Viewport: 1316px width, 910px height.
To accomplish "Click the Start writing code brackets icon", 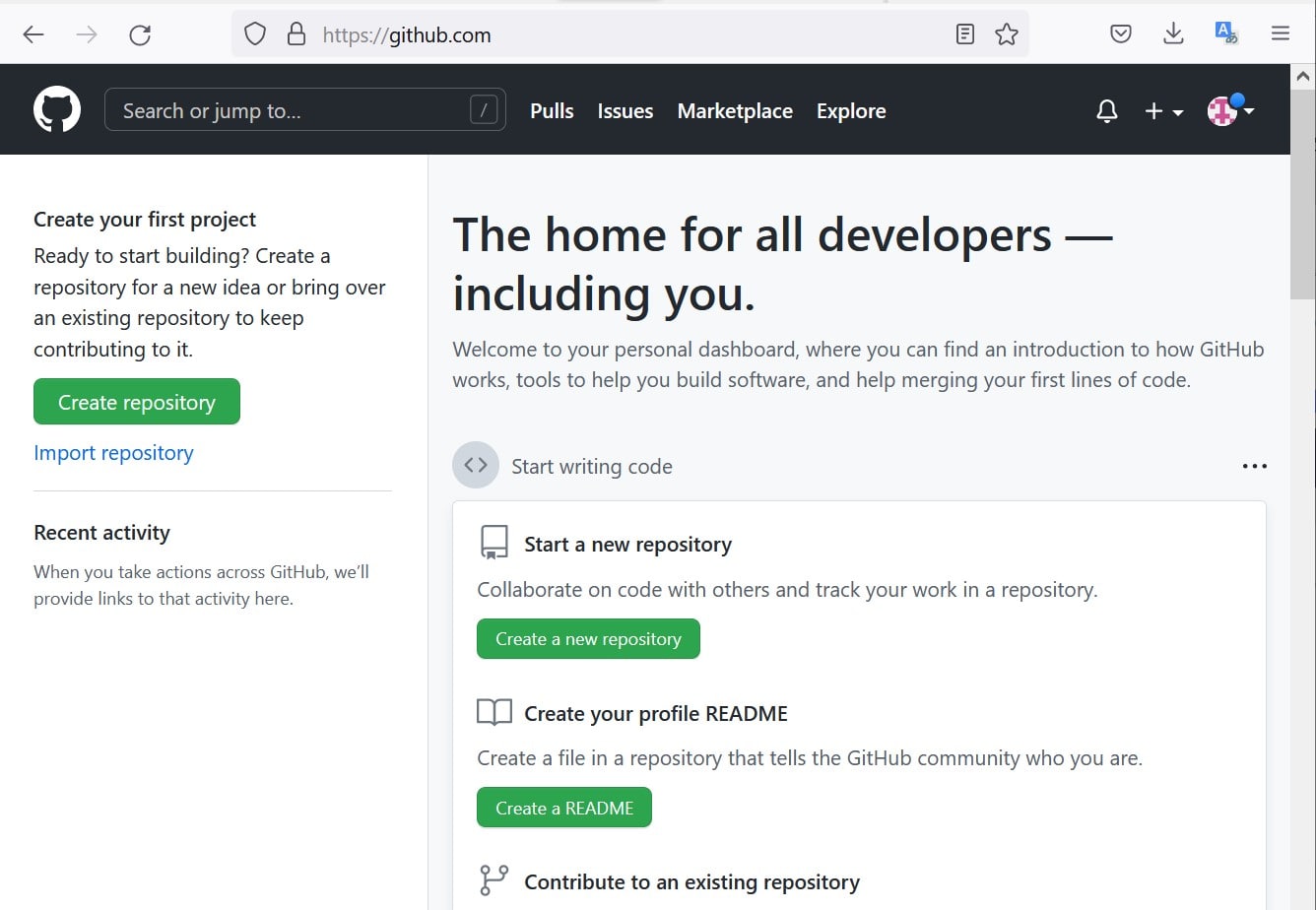I will (x=476, y=465).
